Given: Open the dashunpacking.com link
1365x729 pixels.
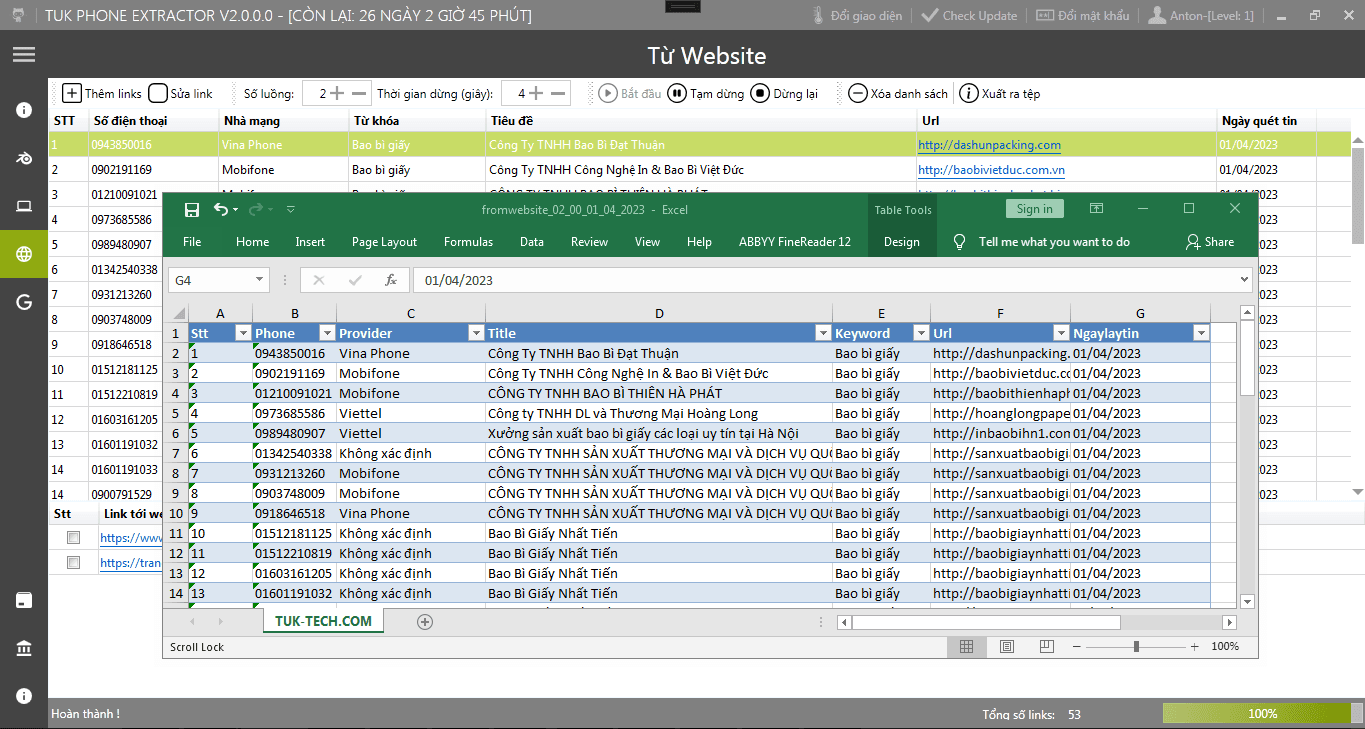Looking at the screenshot, I should [989, 145].
